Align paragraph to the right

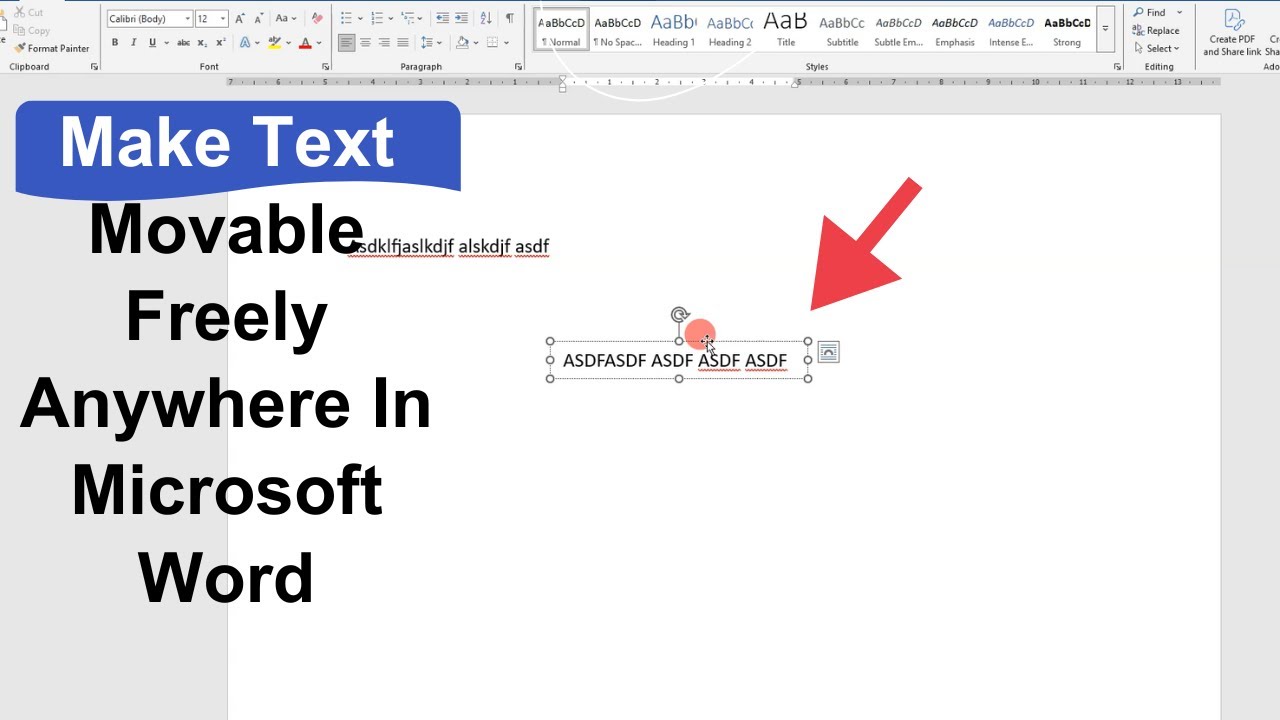tap(384, 42)
